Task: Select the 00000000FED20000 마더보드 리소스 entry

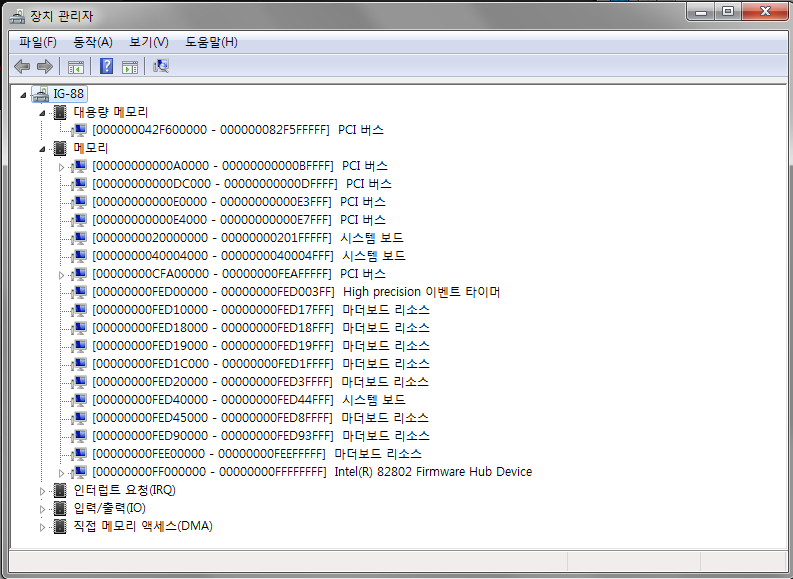Action: click(260, 382)
